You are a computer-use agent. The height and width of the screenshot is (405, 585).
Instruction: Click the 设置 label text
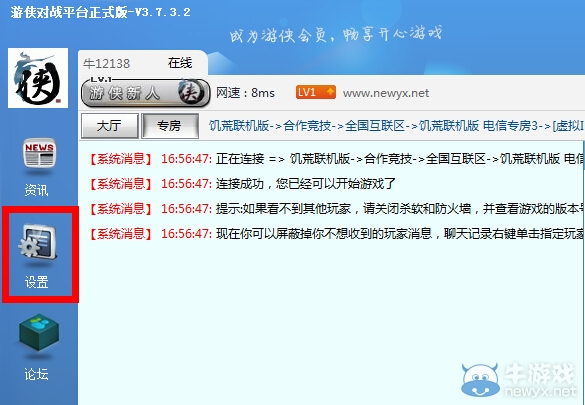[x=37, y=282]
